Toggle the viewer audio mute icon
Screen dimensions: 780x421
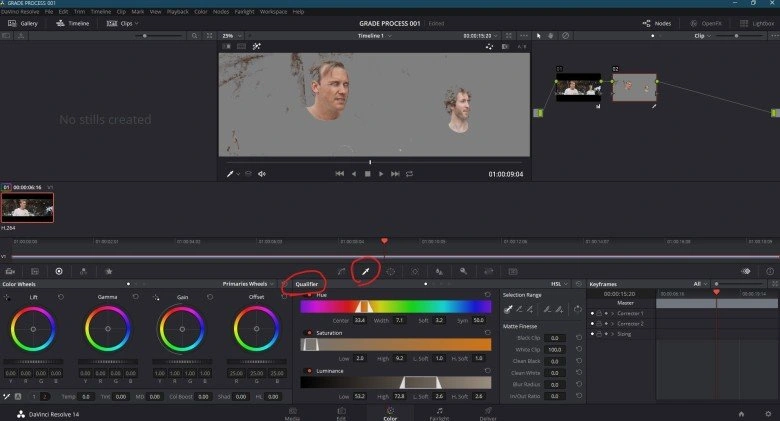tap(262, 174)
